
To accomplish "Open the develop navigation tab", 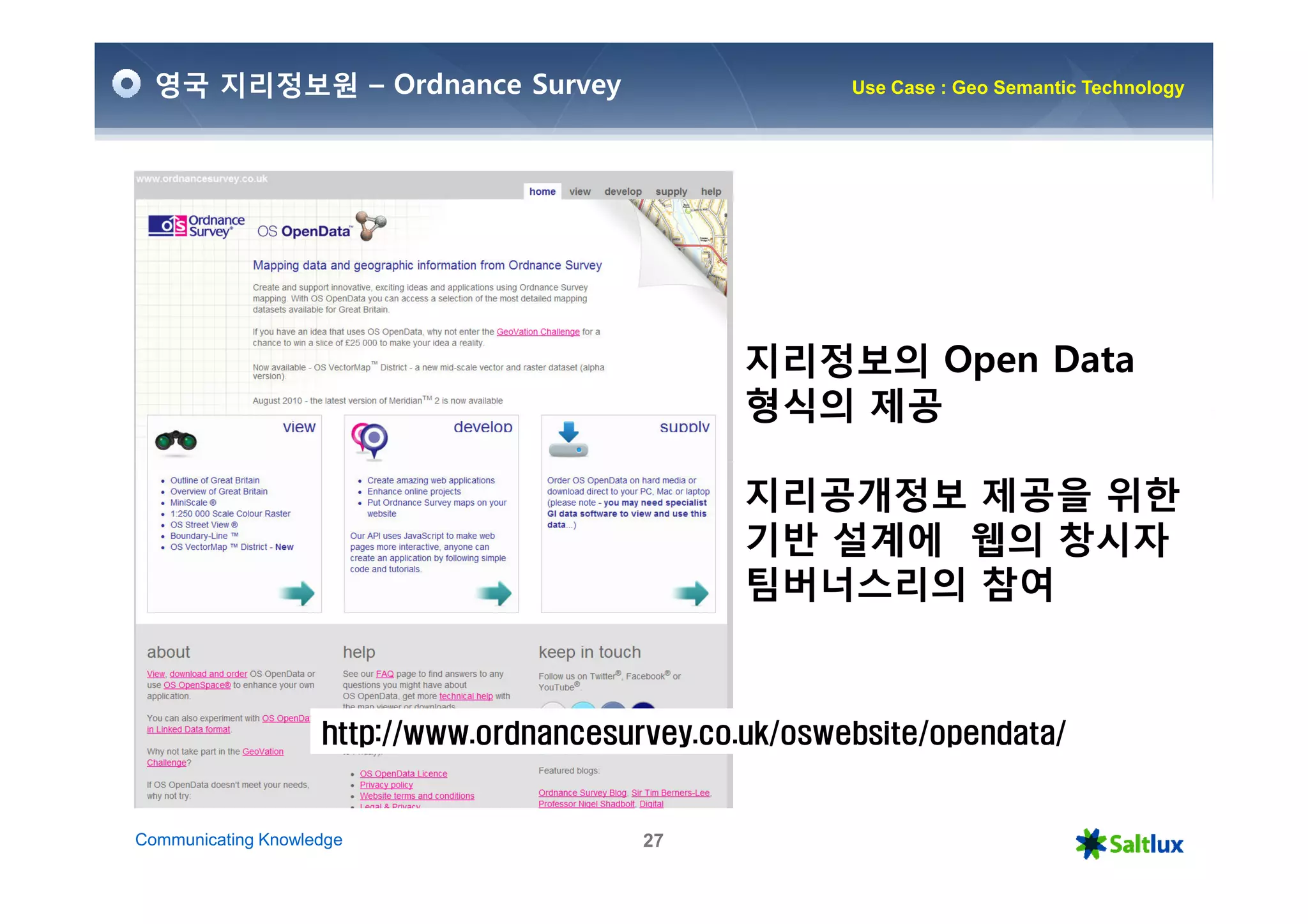I will pos(623,192).
